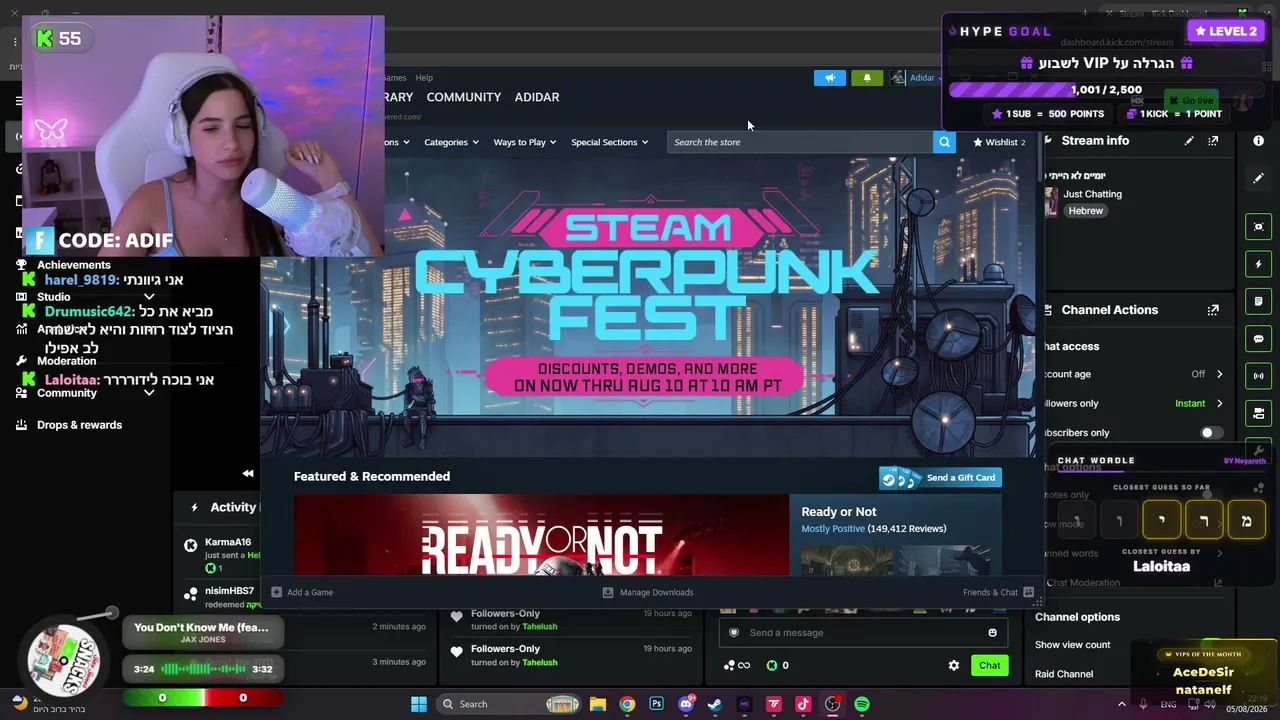Click the Steam store search magnifier button
This screenshot has width=1280, height=720.
click(944, 142)
